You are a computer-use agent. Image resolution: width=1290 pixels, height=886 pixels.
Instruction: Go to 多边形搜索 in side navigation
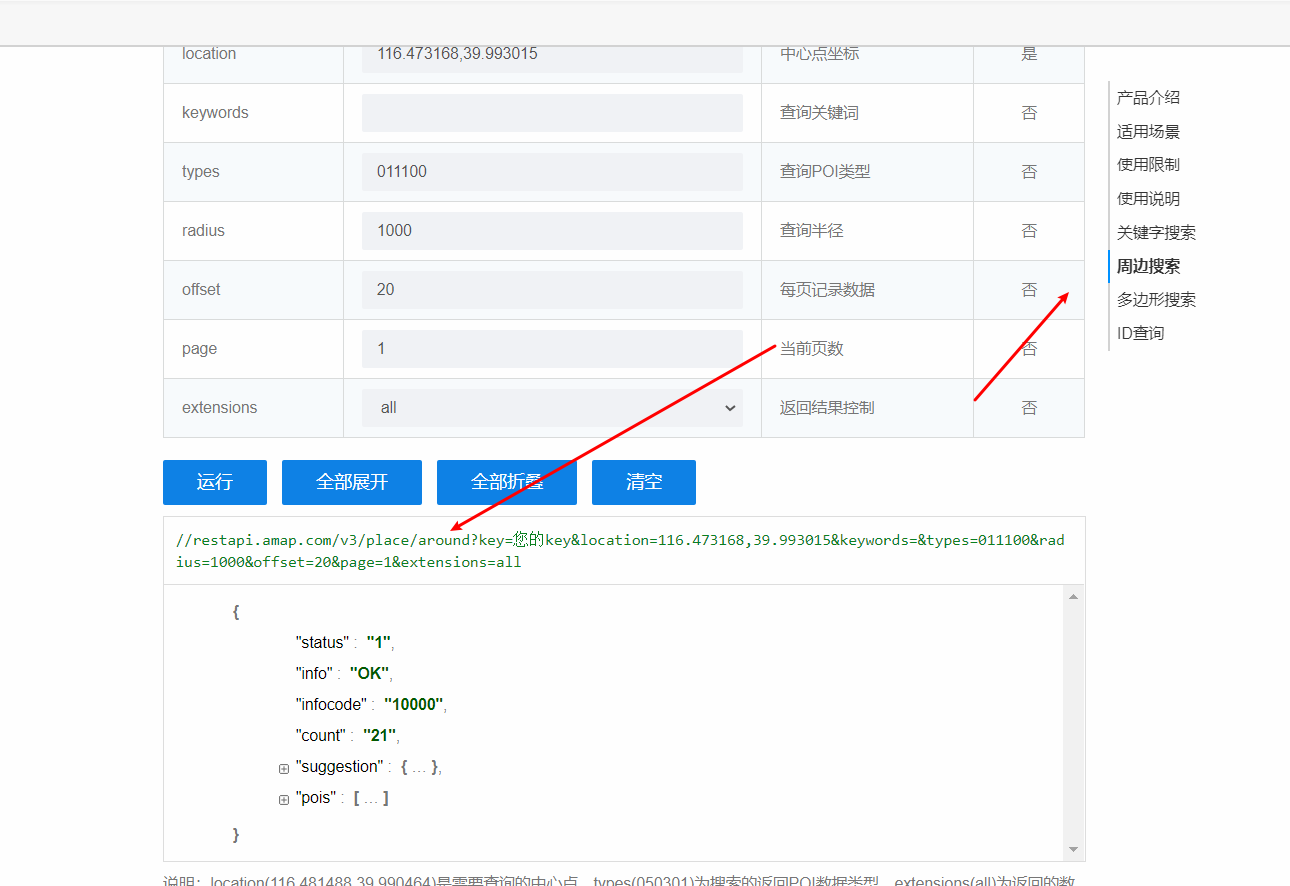(x=1156, y=300)
